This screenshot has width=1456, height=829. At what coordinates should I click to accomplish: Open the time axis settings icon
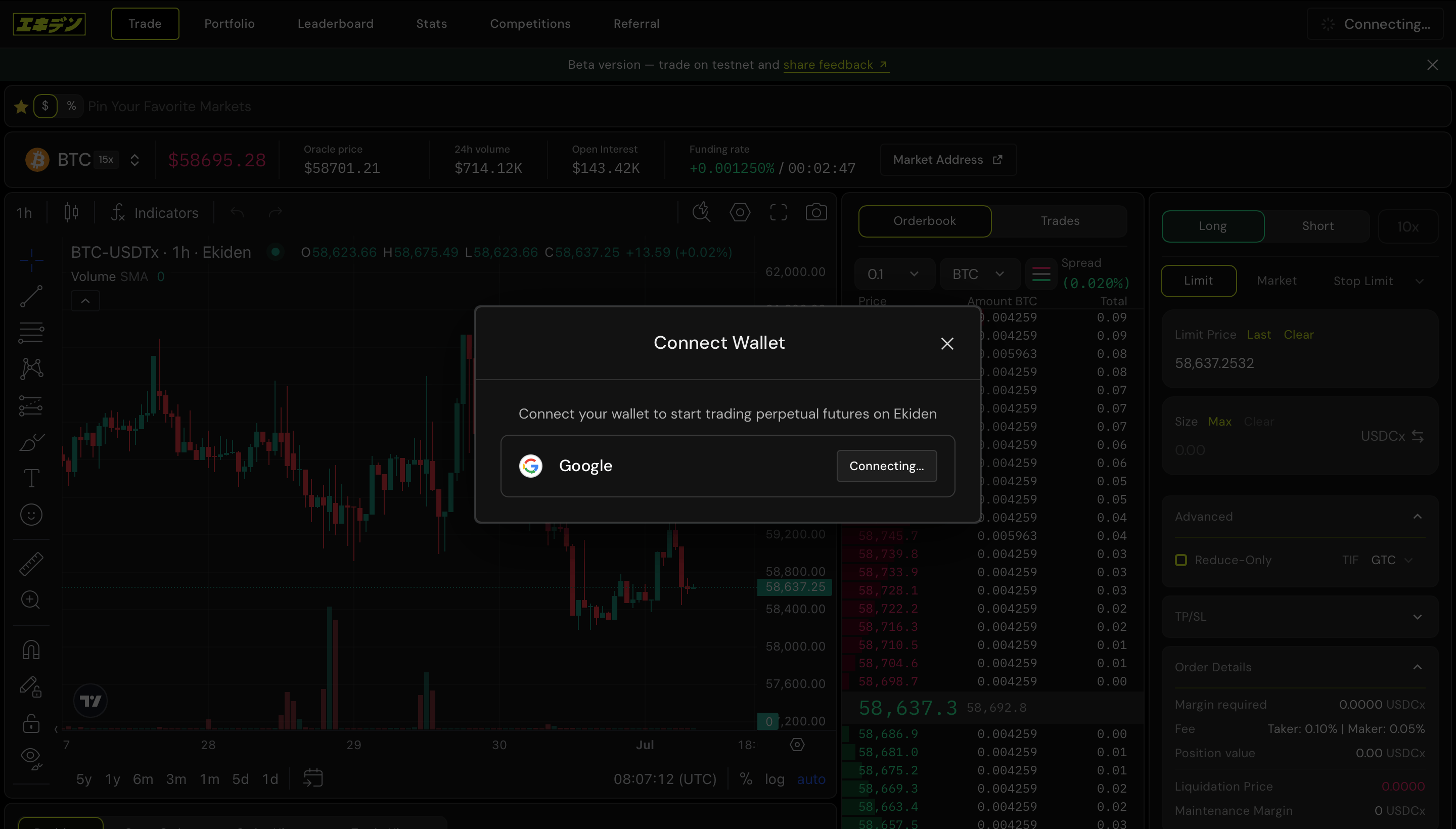pyautogui.click(x=797, y=745)
